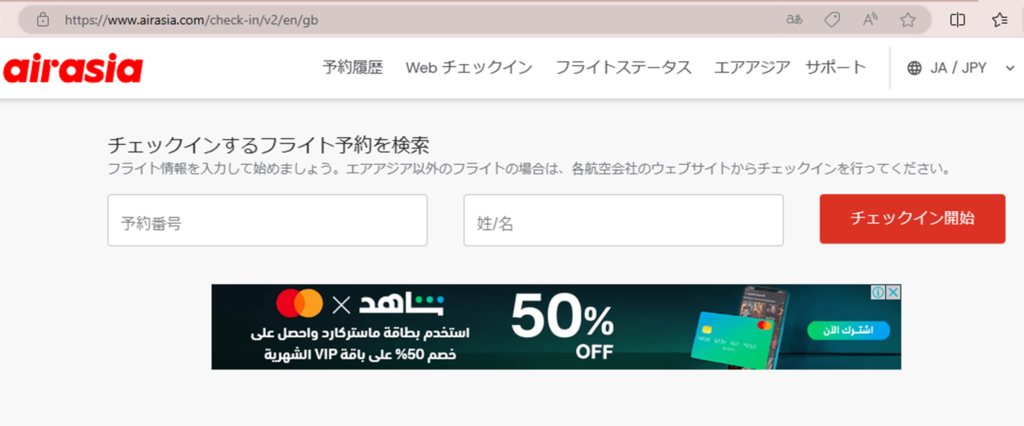The image size is (1024, 426).
Task: Focus the 姓/名 input field
Action: [x=623, y=220]
